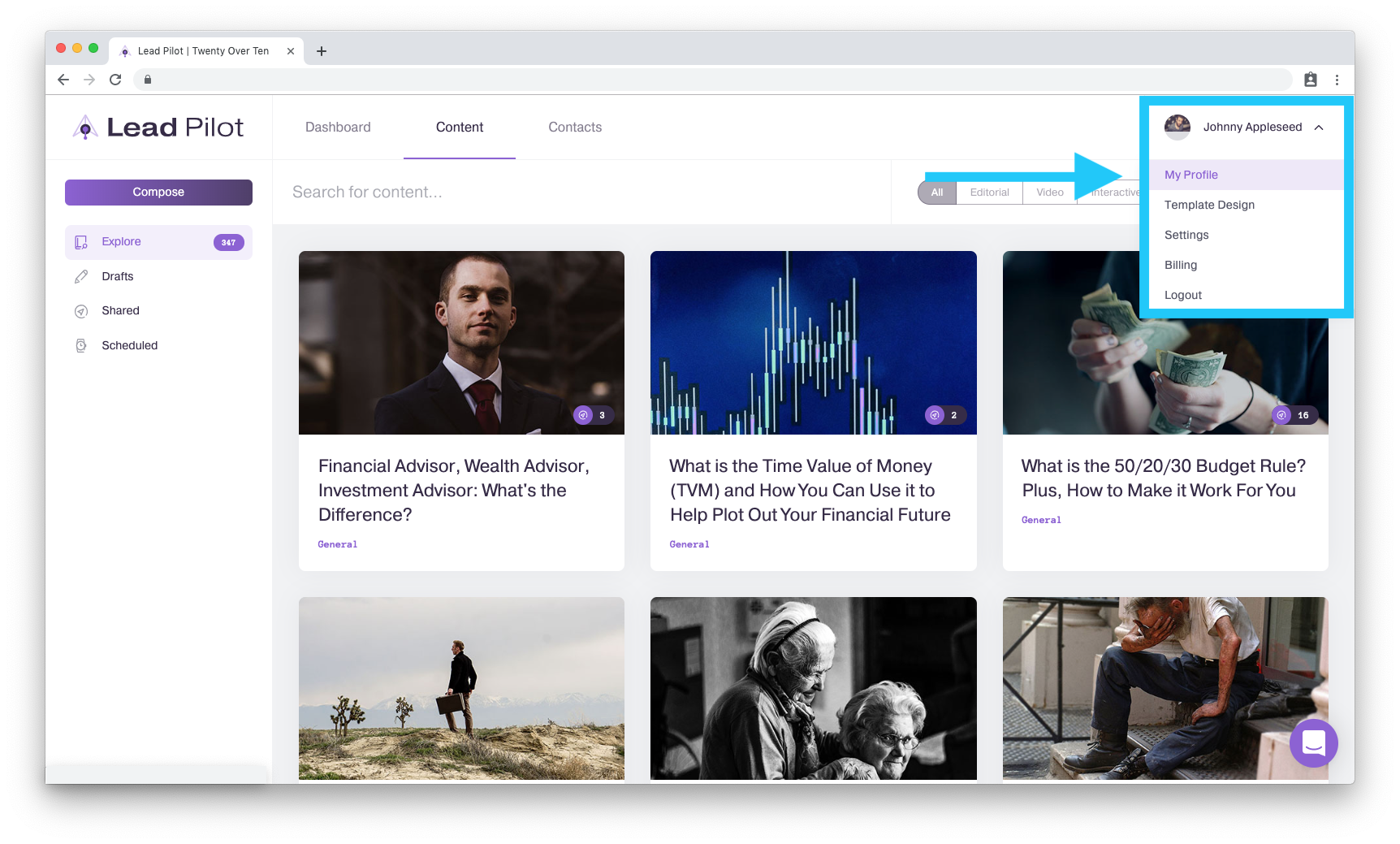The width and height of the screenshot is (1400, 844).
Task: Click the browser forward arrow
Action: (89, 80)
